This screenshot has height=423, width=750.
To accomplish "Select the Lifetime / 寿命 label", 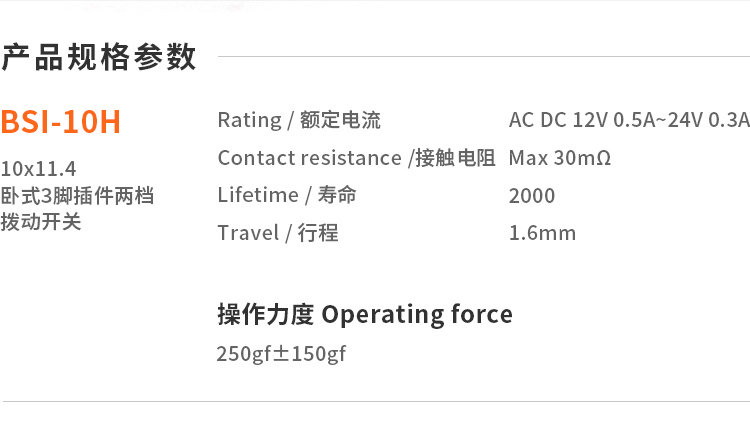I will coord(287,195).
